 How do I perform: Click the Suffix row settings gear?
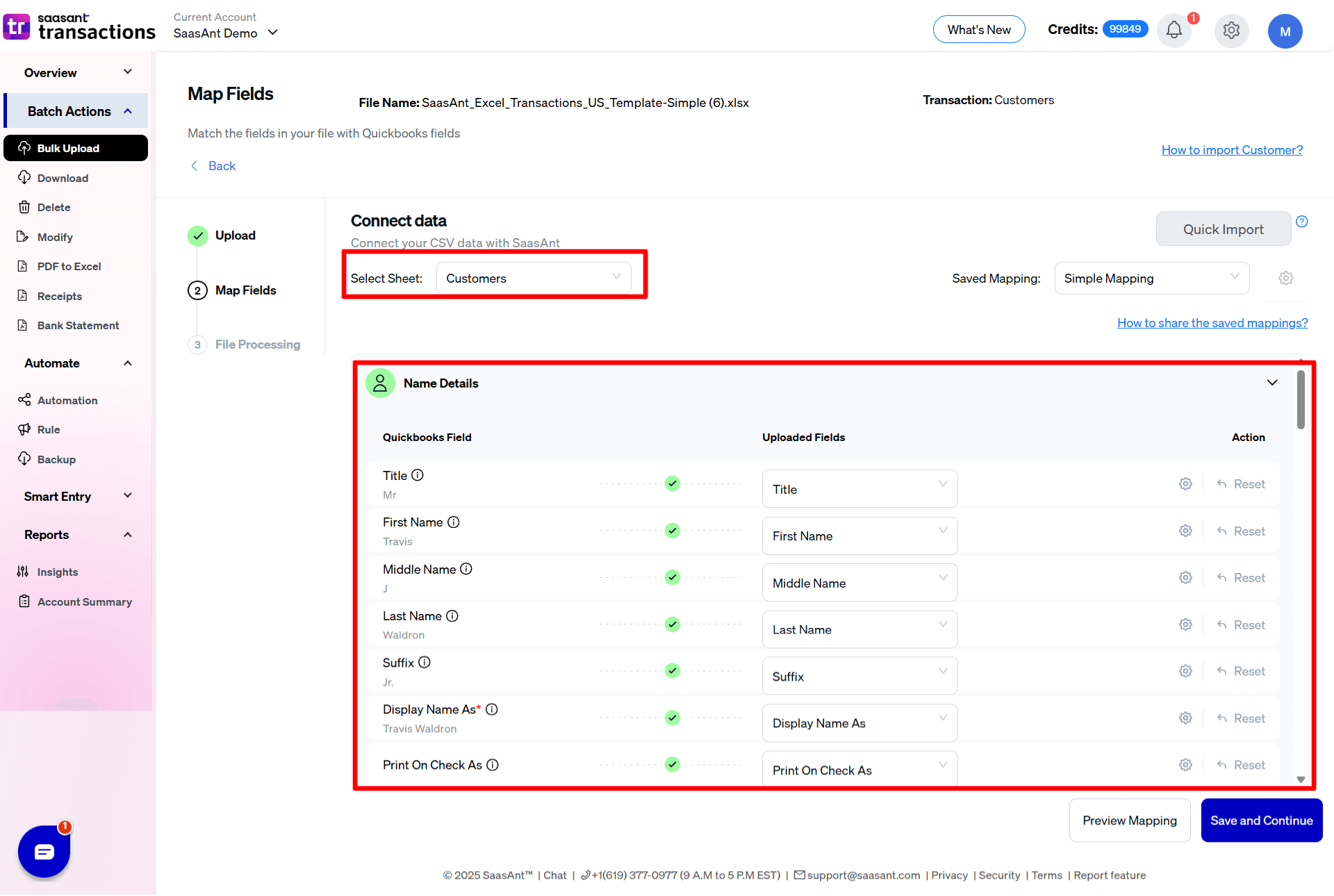pyautogui.click(x=1185, y=672)
